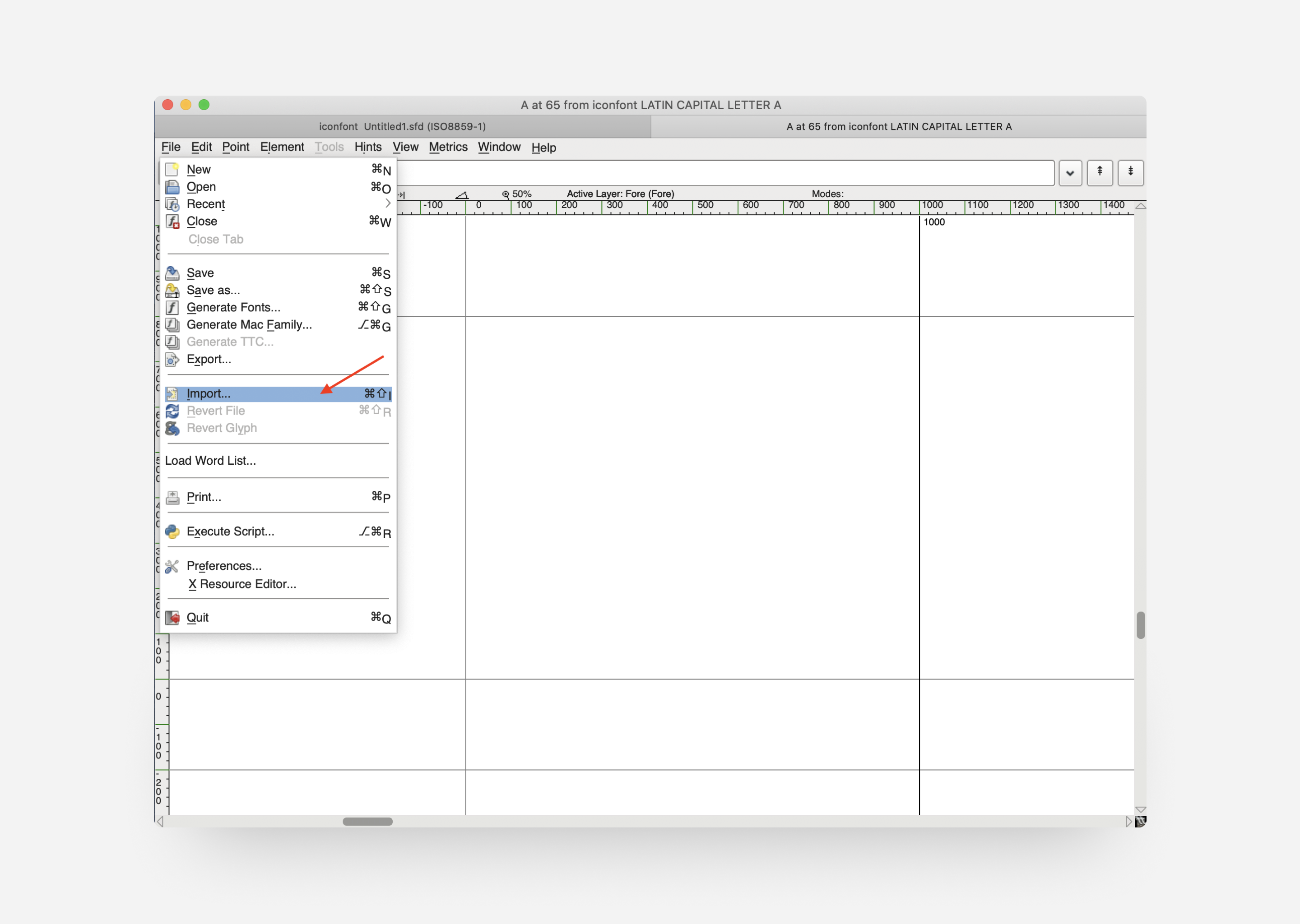The image size is (1300, 924).
Task: Show previous glyph with up arrow button
Action: pyautogui.click(x=1100, y=172)
